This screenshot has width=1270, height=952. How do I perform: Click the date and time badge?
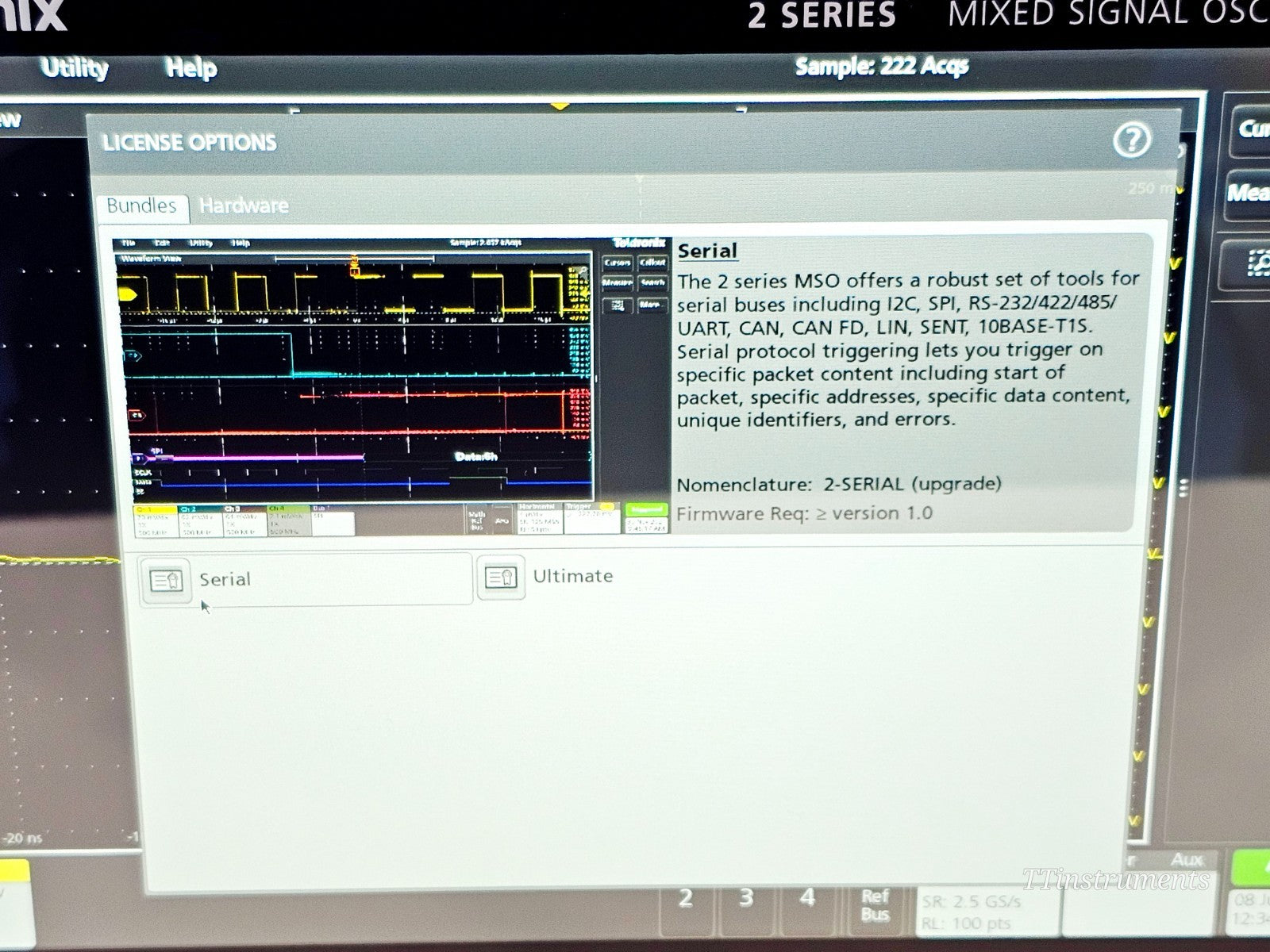(1248, 911)
